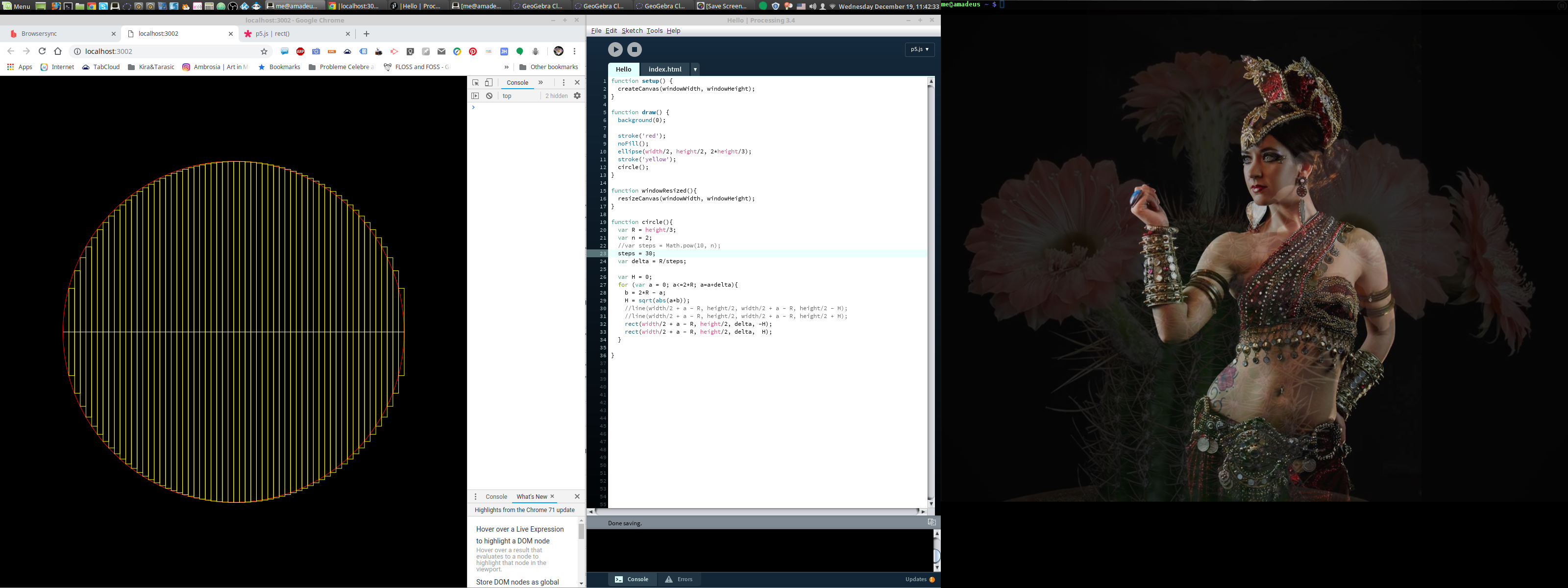Toggle the DevTools device toolbar

click(488, 83)
